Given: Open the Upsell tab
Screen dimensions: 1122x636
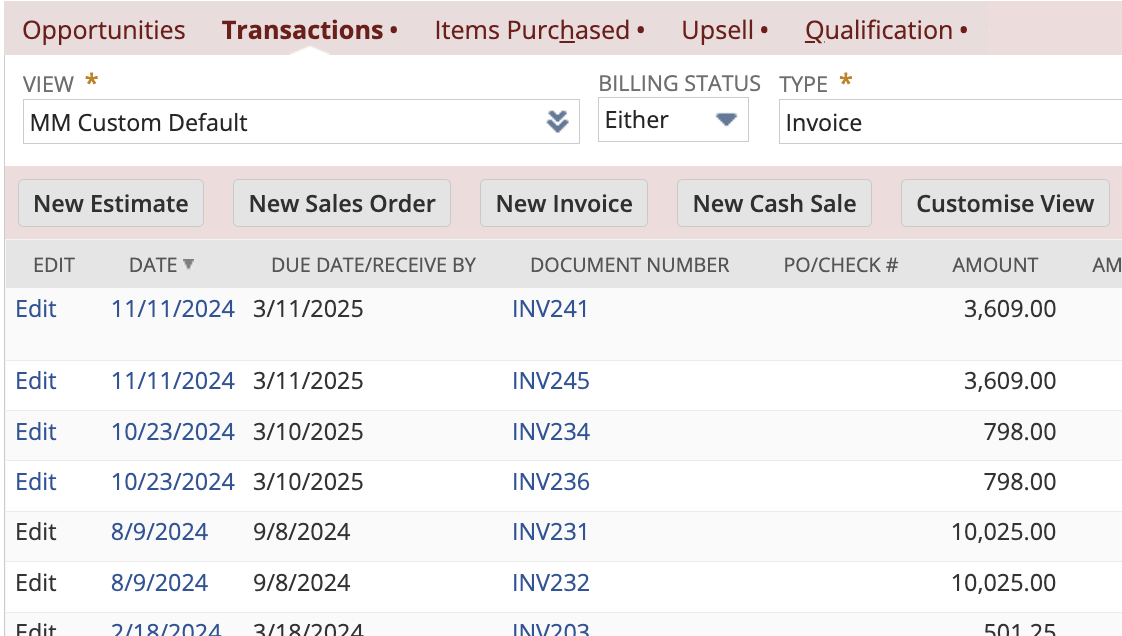Looking at the screenshot, I should 716,30.
